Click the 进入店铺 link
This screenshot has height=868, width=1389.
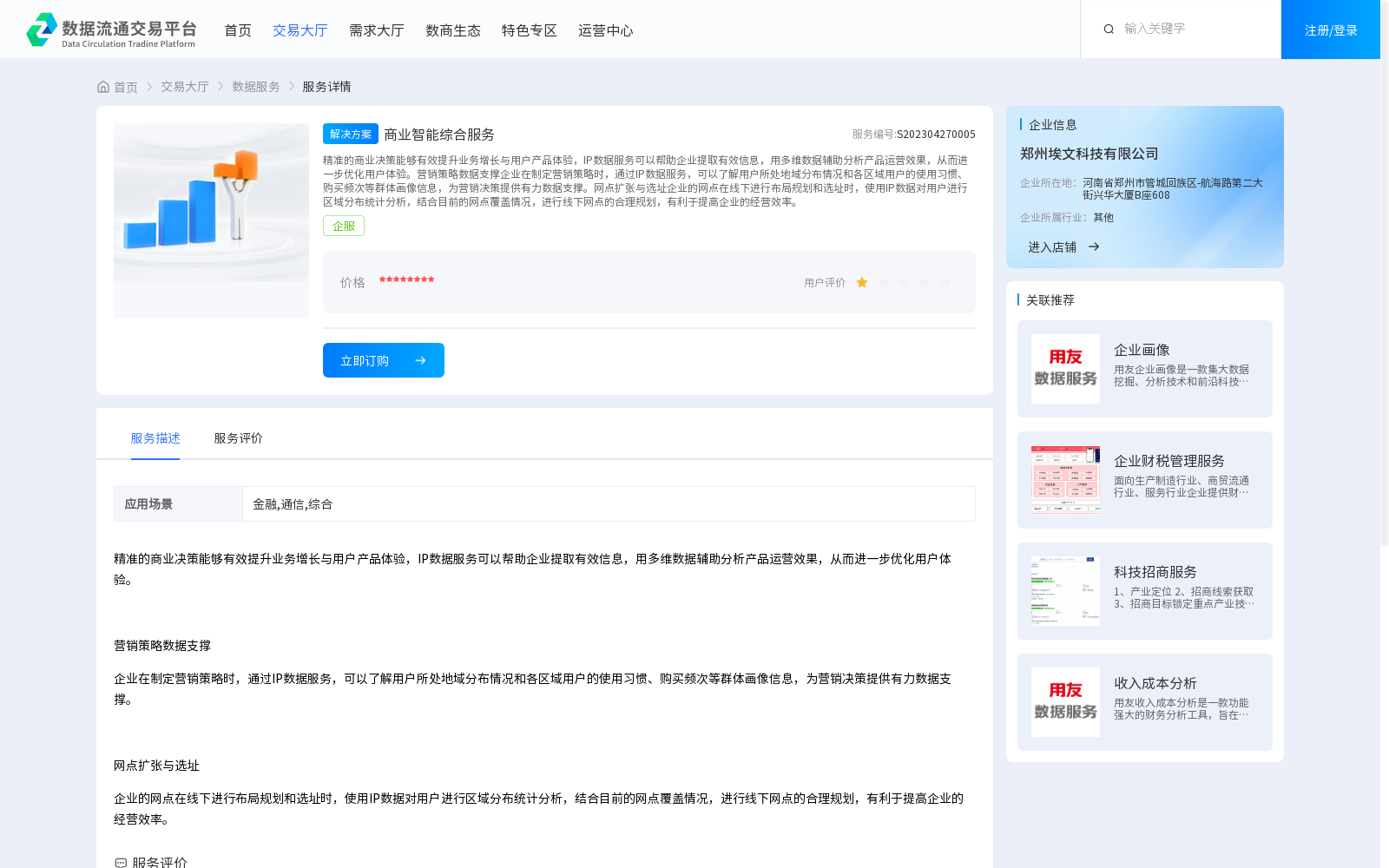click(1052, 247)
